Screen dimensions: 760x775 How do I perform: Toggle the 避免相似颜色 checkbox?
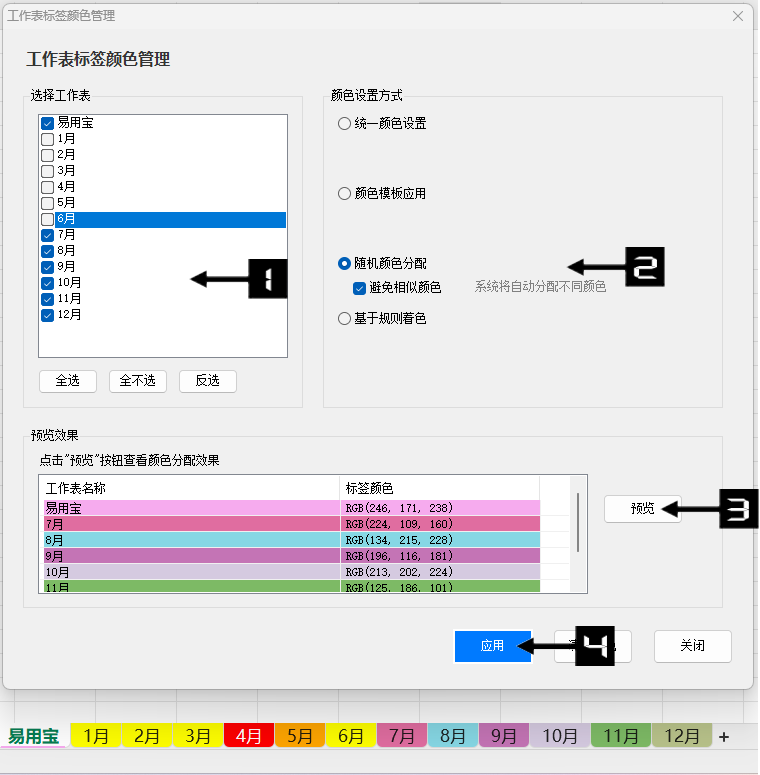point(360,288)
